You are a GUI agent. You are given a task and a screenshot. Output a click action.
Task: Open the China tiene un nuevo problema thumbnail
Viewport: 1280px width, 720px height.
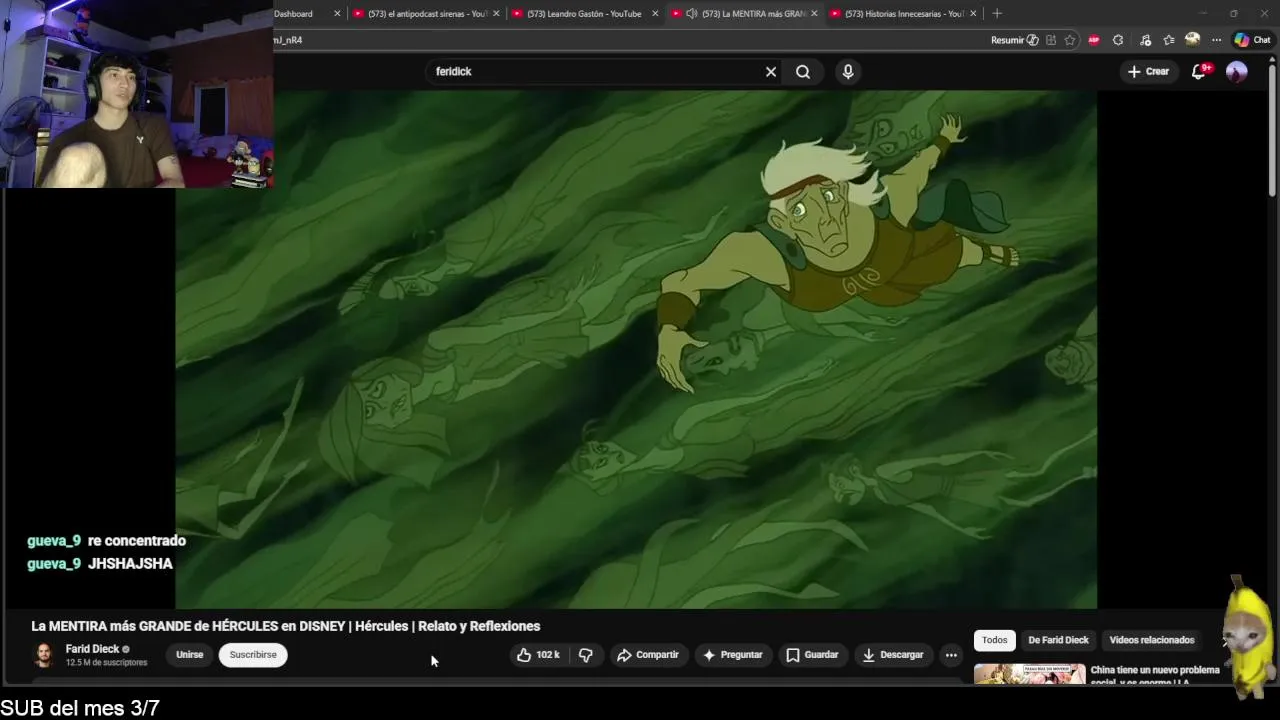click(x=1030, y=674)
